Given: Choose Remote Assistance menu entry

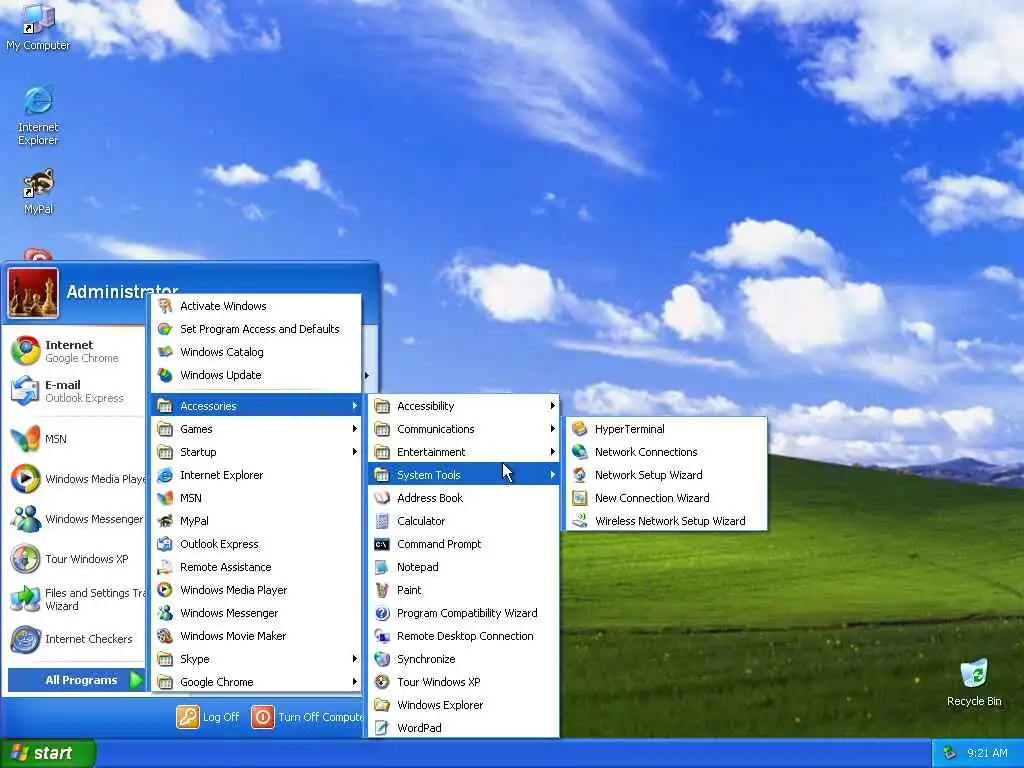Looking at the screenshot, I should [x=257, y=567].
